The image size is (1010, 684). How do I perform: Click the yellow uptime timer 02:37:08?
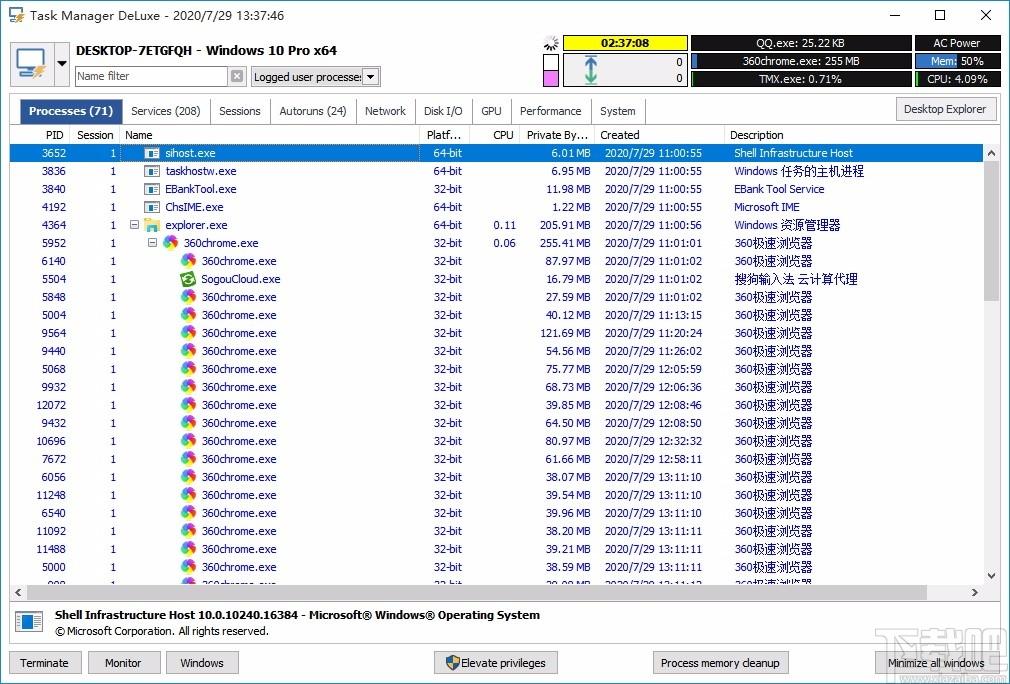click(625, 43)
